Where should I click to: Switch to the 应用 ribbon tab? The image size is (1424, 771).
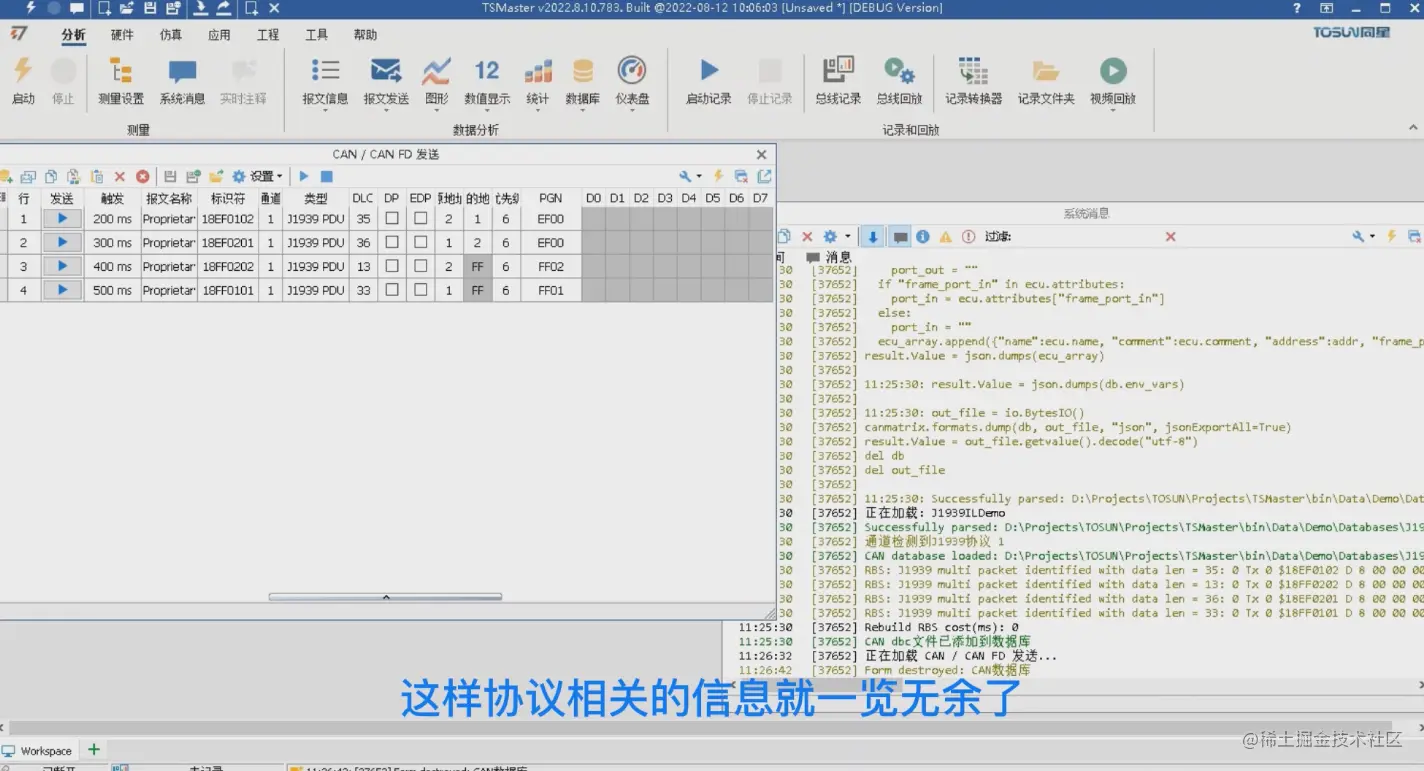pos(219,35)
